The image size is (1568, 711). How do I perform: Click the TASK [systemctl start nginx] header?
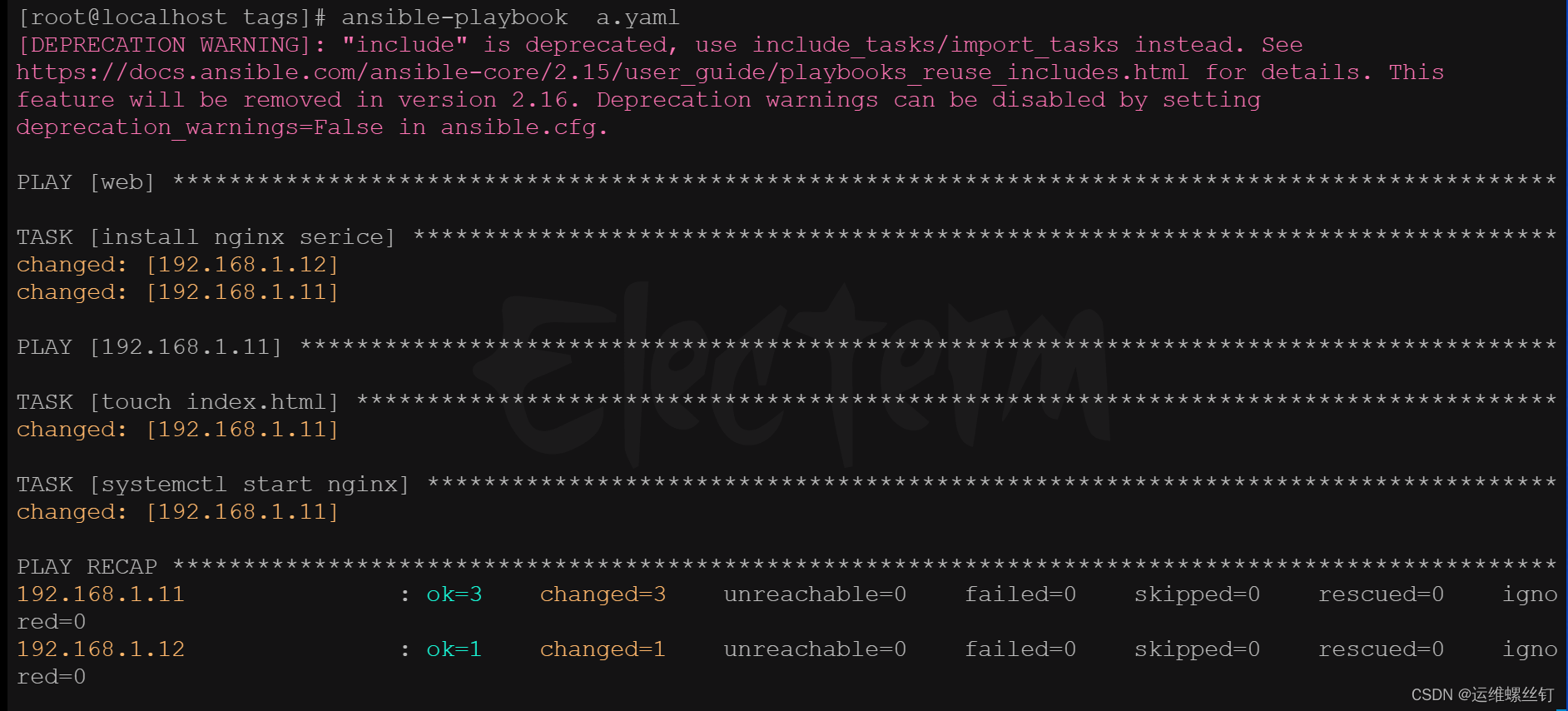pos(213,485)
